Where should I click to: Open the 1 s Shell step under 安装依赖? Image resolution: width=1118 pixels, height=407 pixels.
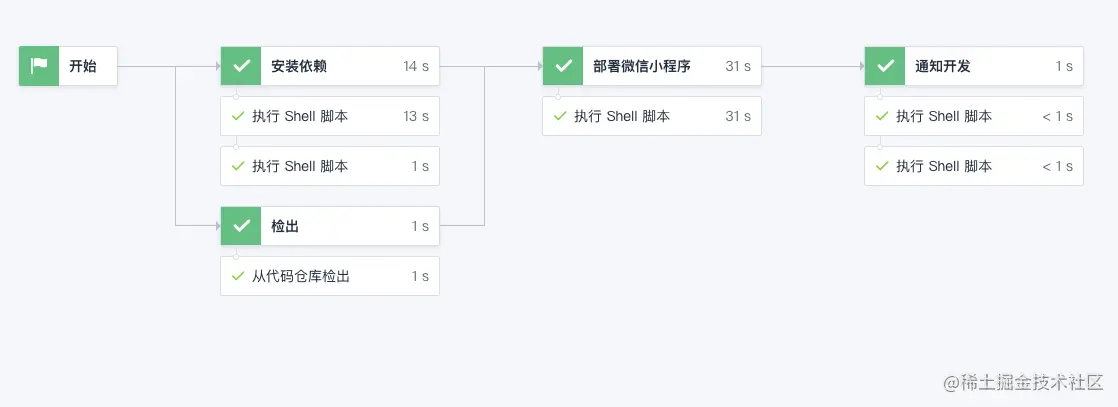click(x=300, y=166)
